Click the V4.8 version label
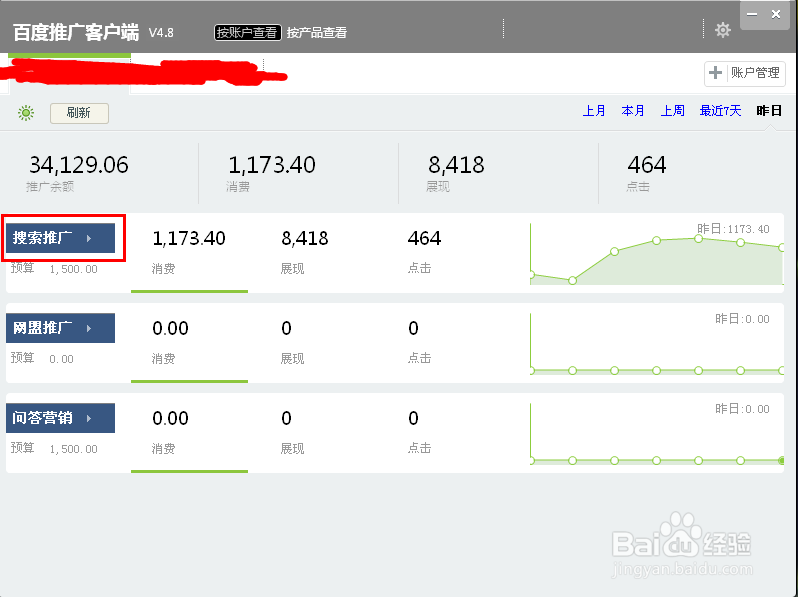The width and height of the screenshot is (798, 597). coord(161,33)
